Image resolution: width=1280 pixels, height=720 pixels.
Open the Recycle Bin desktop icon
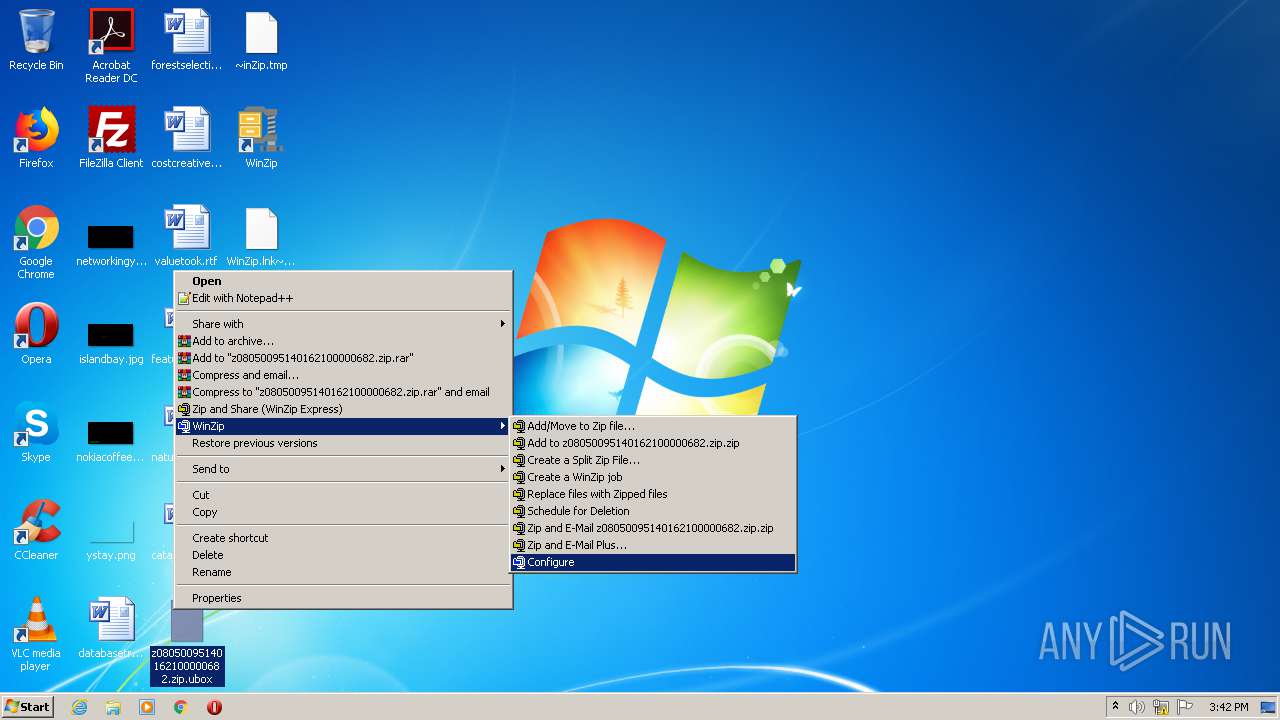[36, 41]
